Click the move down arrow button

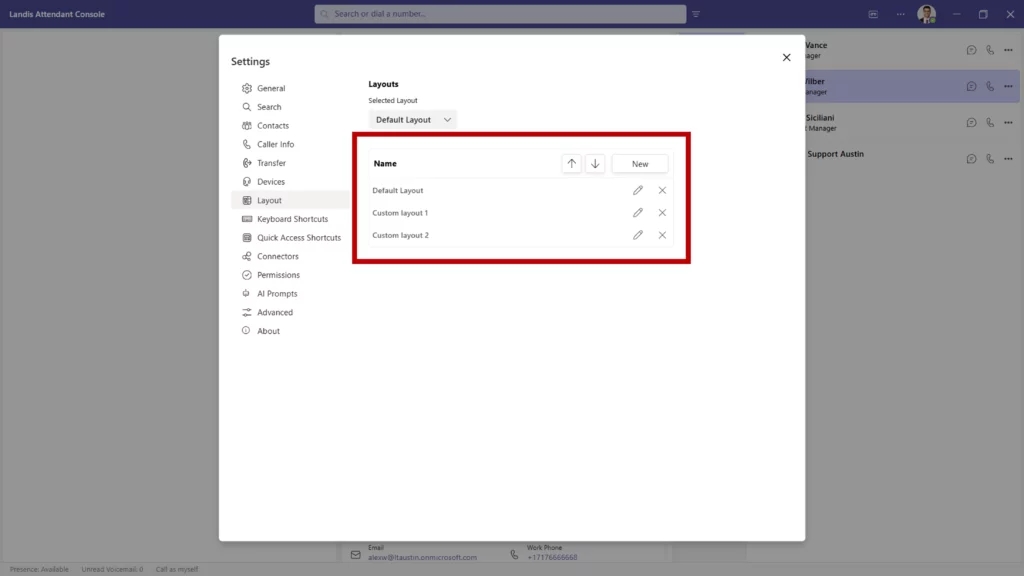(595, 164)
